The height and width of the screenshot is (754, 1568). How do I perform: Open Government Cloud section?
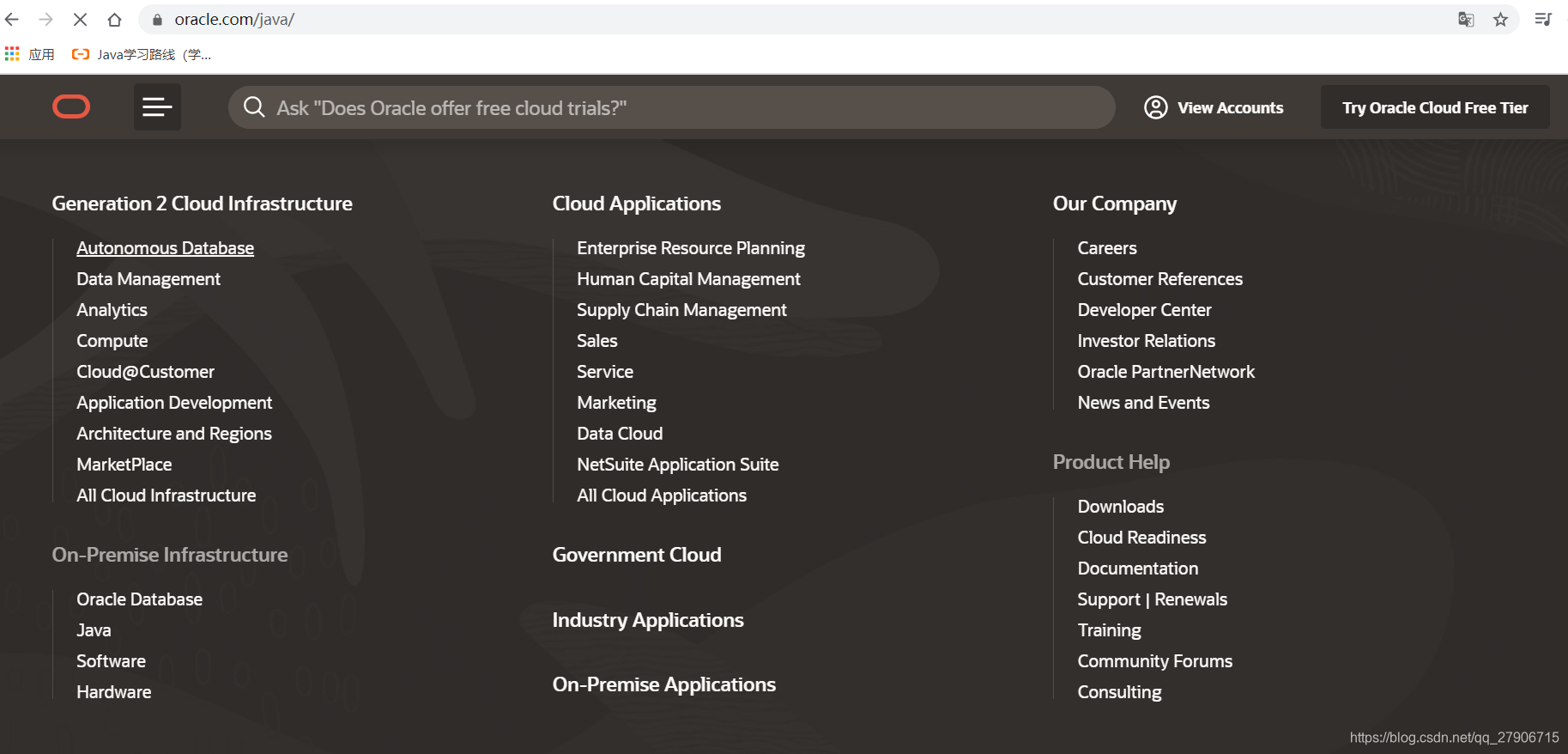point(637,555)
